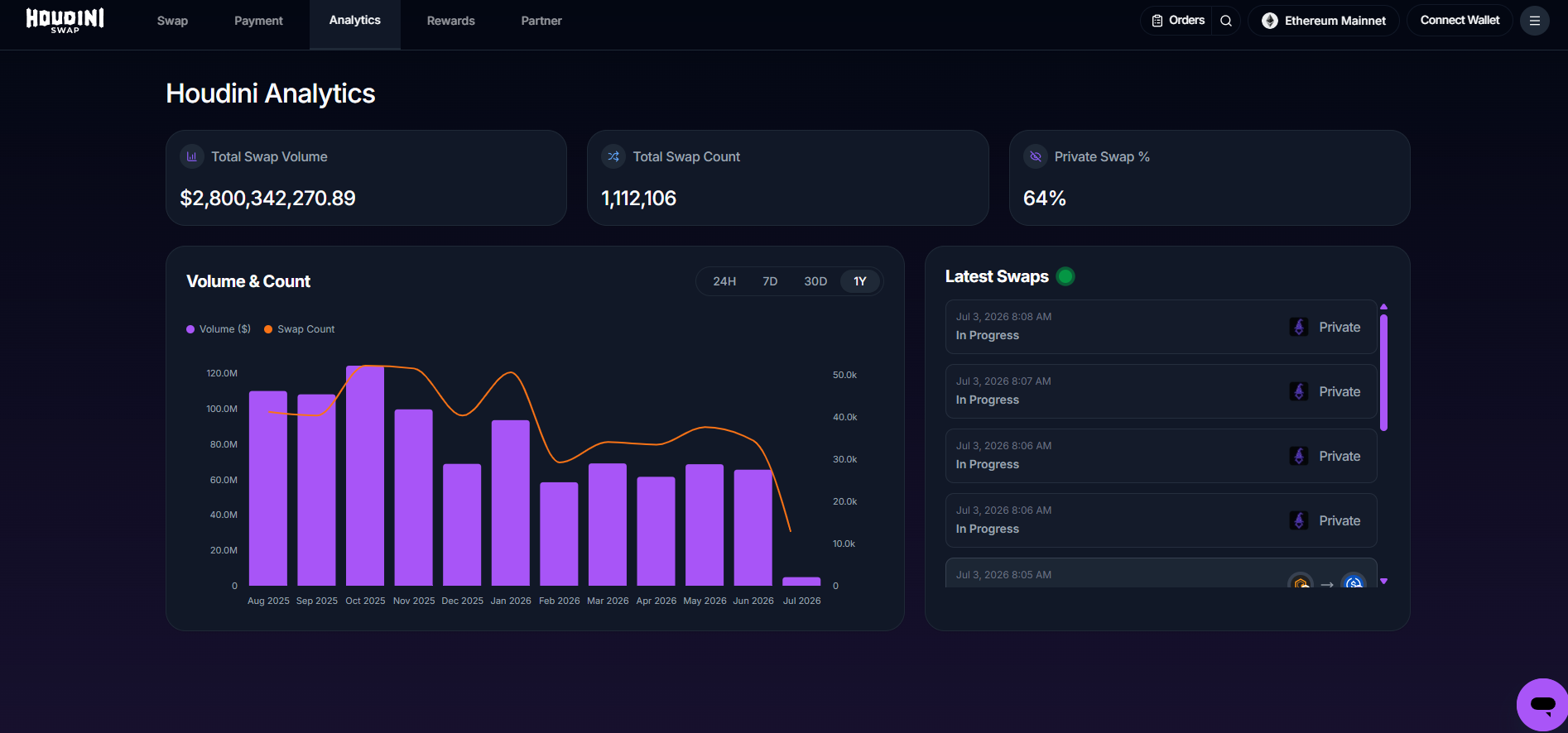Click the Oct 2025 volume bar

coord(365,476)
